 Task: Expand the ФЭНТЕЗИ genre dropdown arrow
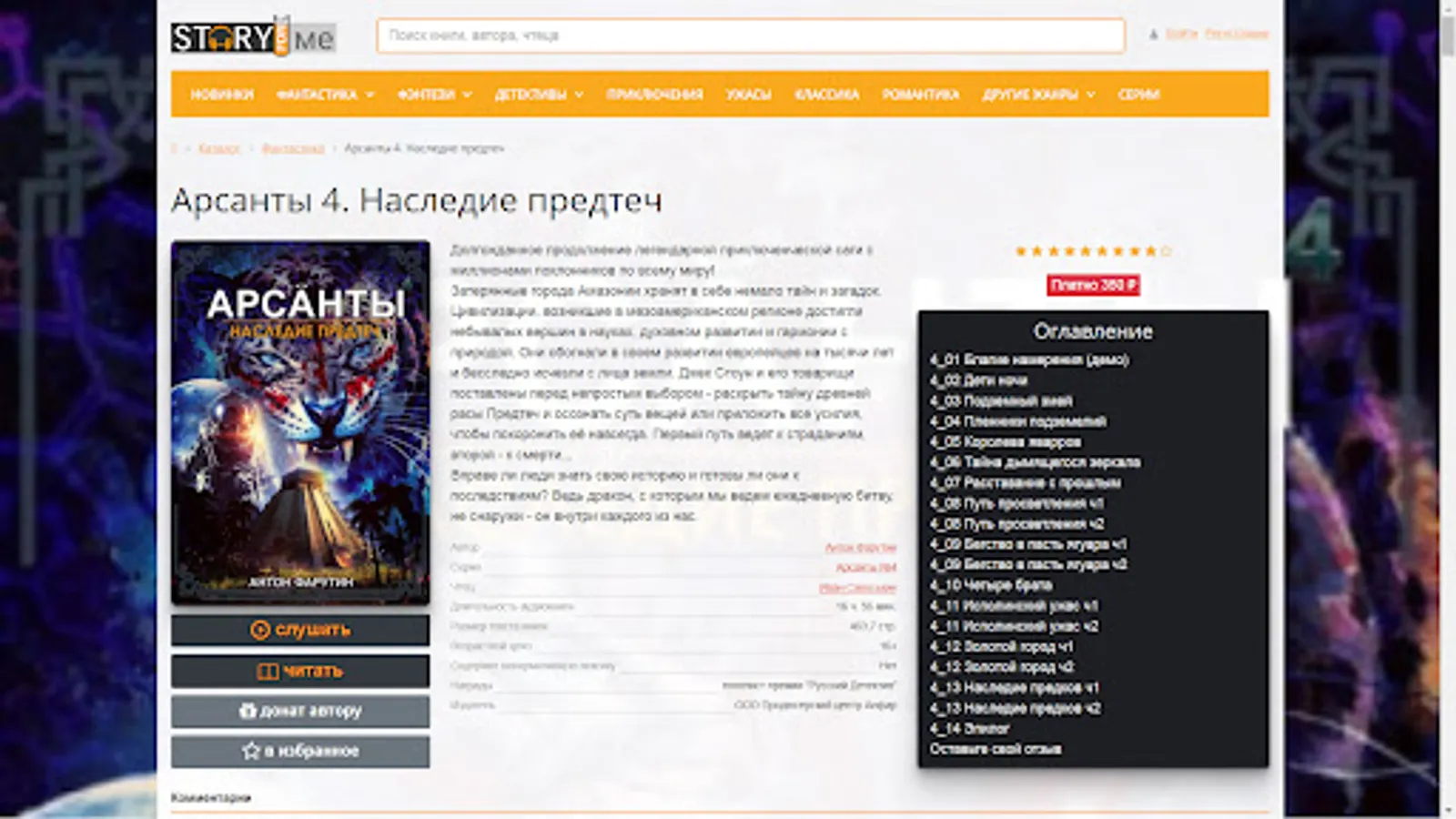(x=468, y=95)
